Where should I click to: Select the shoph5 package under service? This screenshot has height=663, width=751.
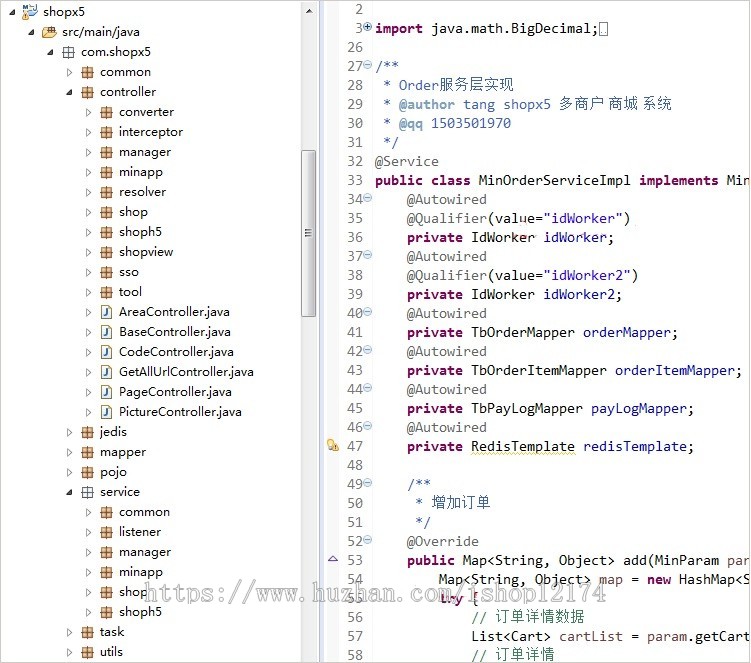coord(140,612)
